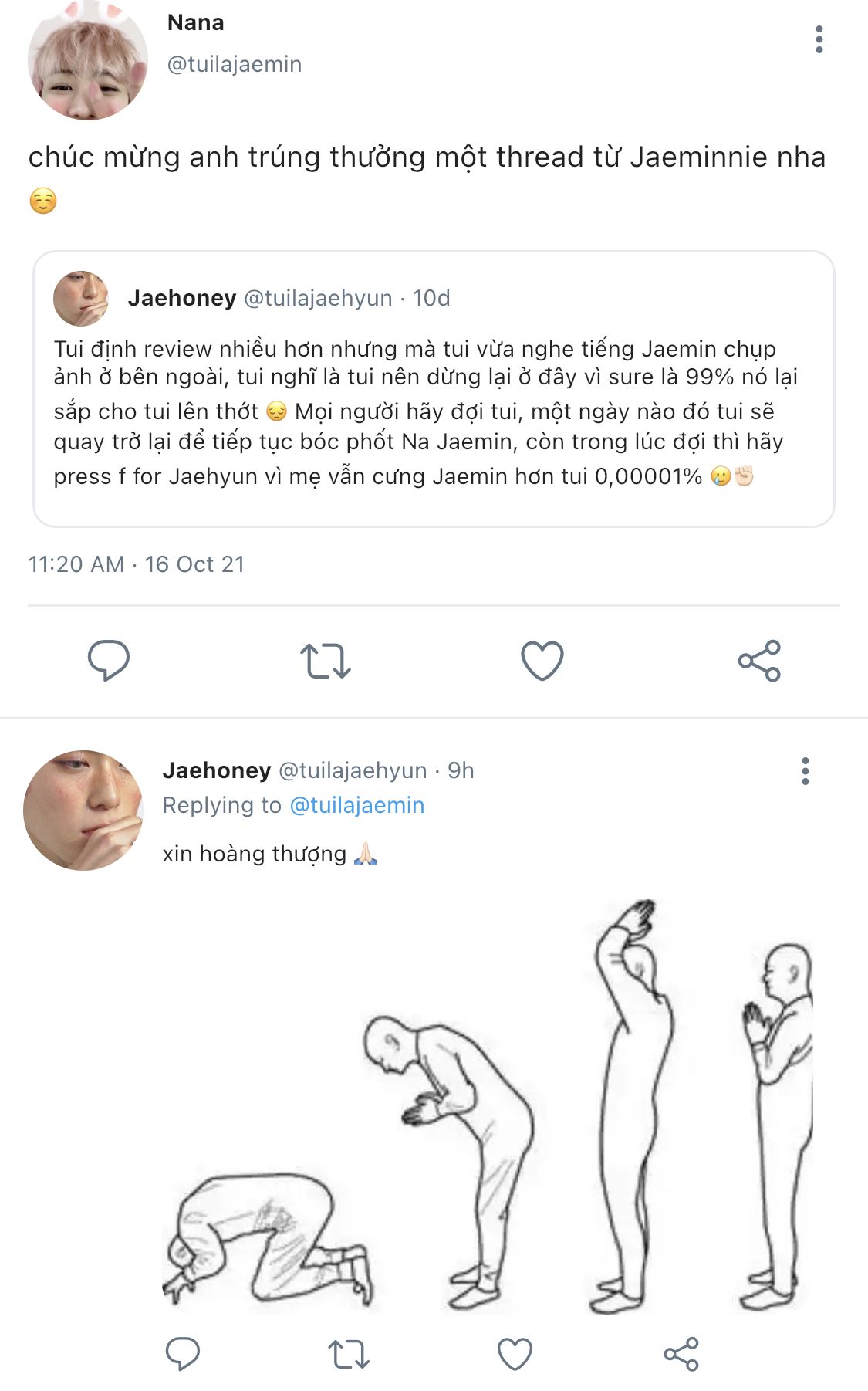Retweet Jaehoney's reply tweet
This screenshot has width=868, height=1391.
click(349, 1354)
